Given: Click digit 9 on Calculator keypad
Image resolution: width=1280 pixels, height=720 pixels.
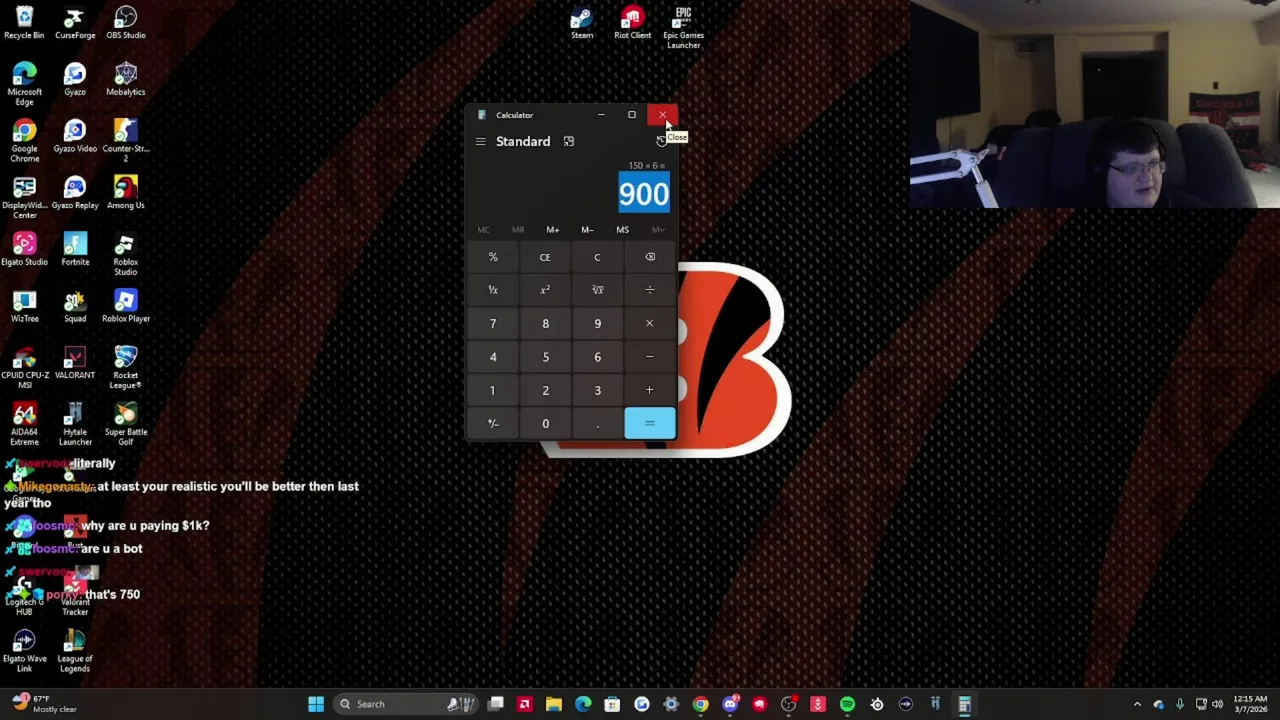Looking at the screenshot, I should tap(597, 323).
